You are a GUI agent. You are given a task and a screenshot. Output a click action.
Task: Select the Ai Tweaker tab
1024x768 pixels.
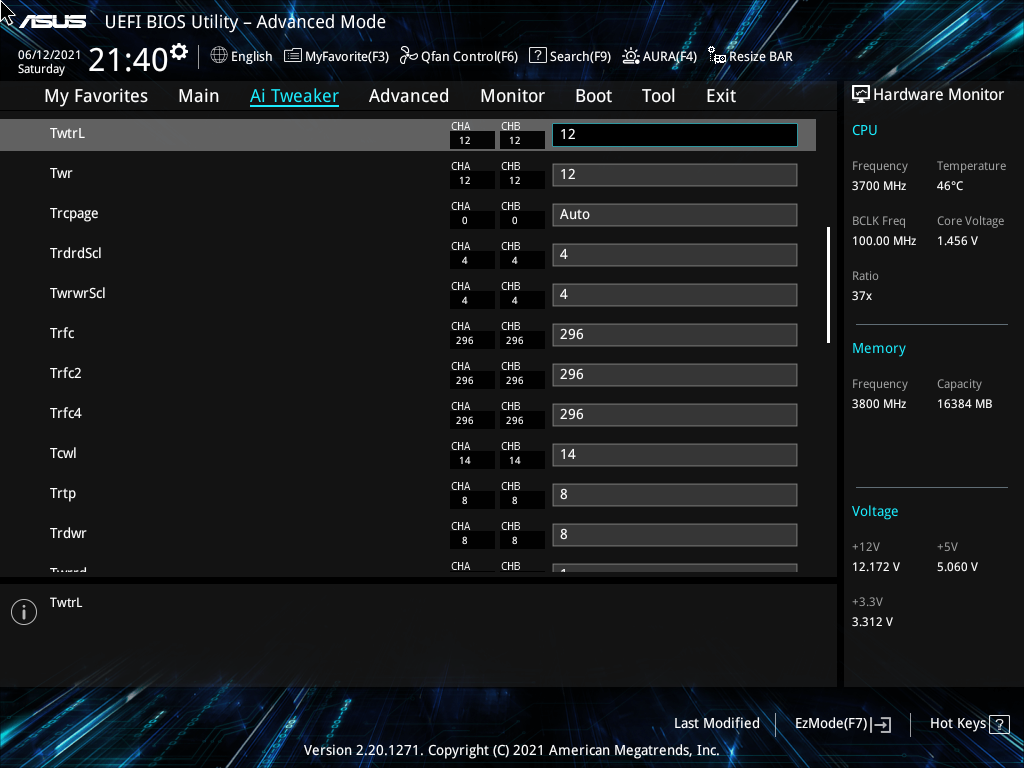click(x=294, y=95)
